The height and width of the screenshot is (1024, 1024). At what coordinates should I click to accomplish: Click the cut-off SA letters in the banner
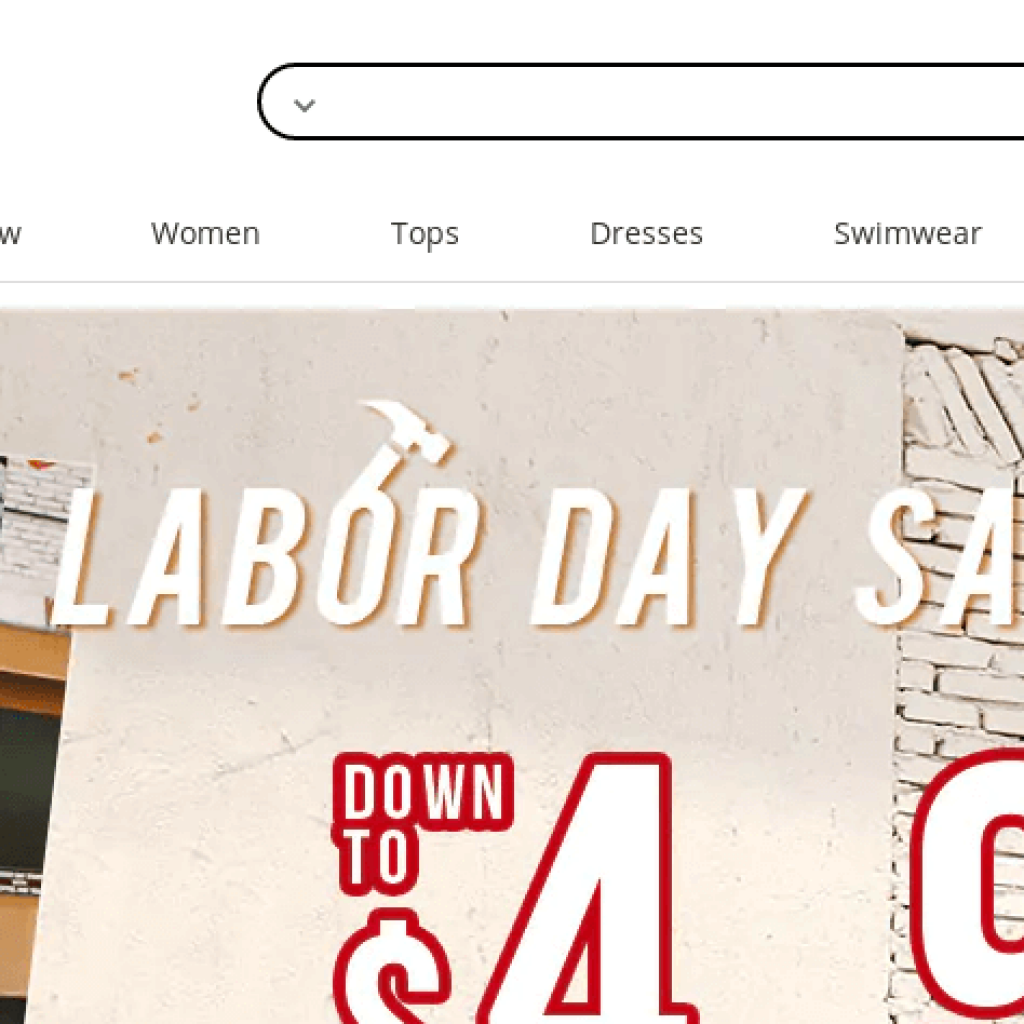pos(939,557)
